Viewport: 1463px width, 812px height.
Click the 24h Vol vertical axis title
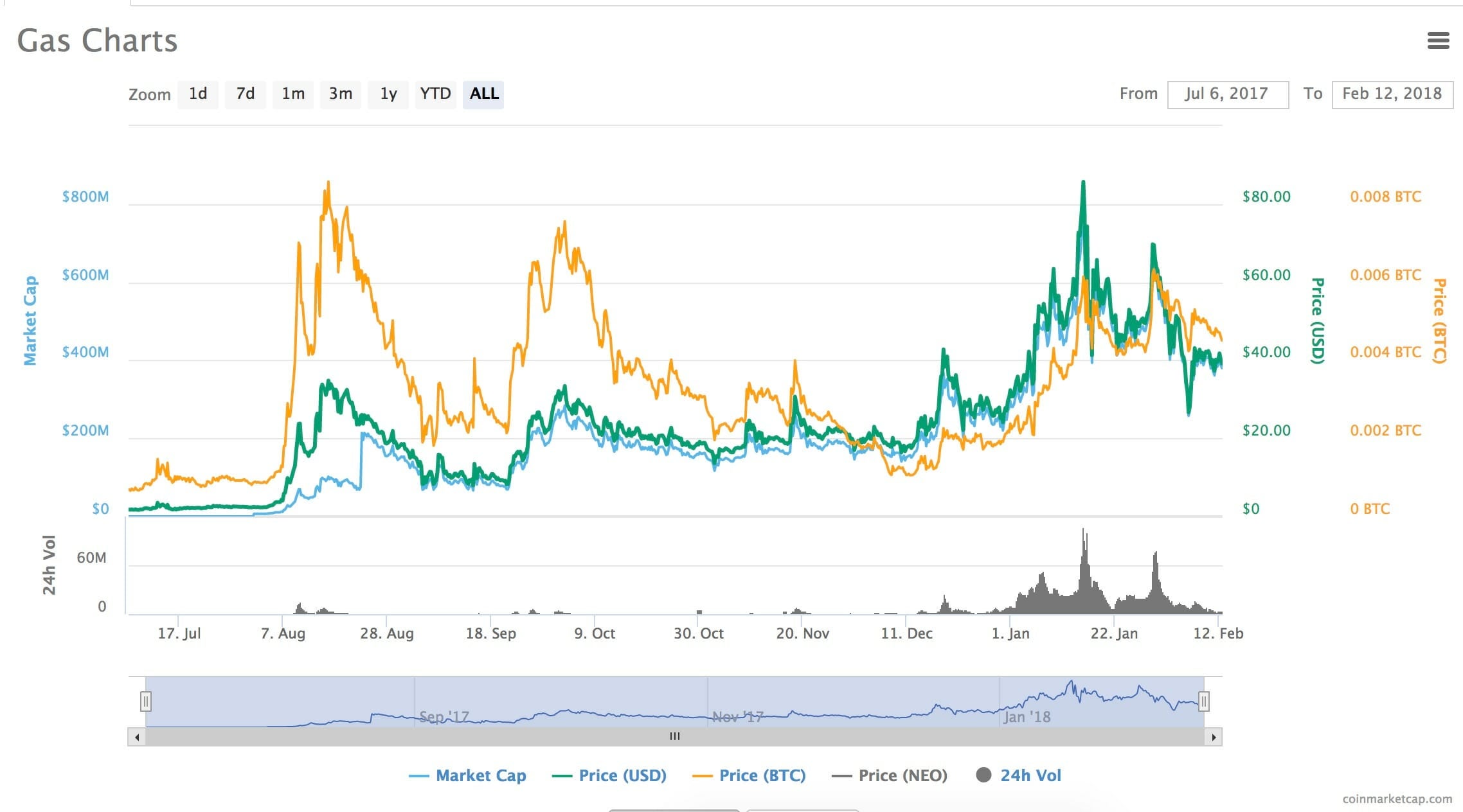point(49,565)
